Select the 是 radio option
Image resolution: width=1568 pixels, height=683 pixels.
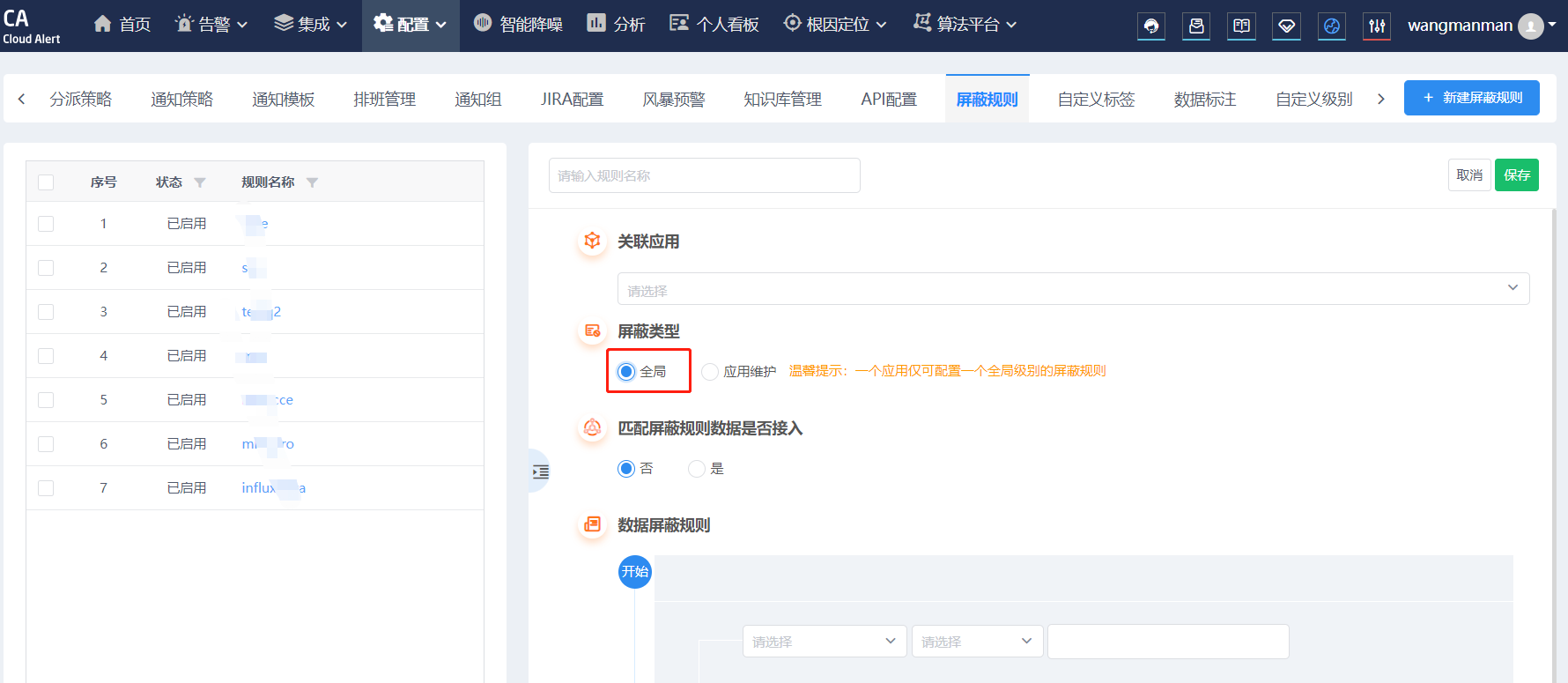[697, 468]
